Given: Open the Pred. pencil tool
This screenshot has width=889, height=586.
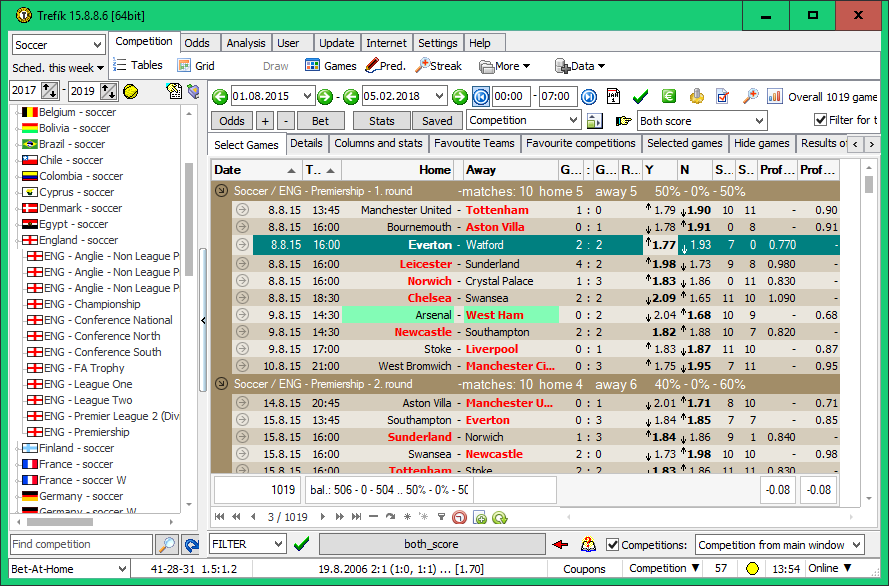Looking at the screenshot, I should click(386, 66).
